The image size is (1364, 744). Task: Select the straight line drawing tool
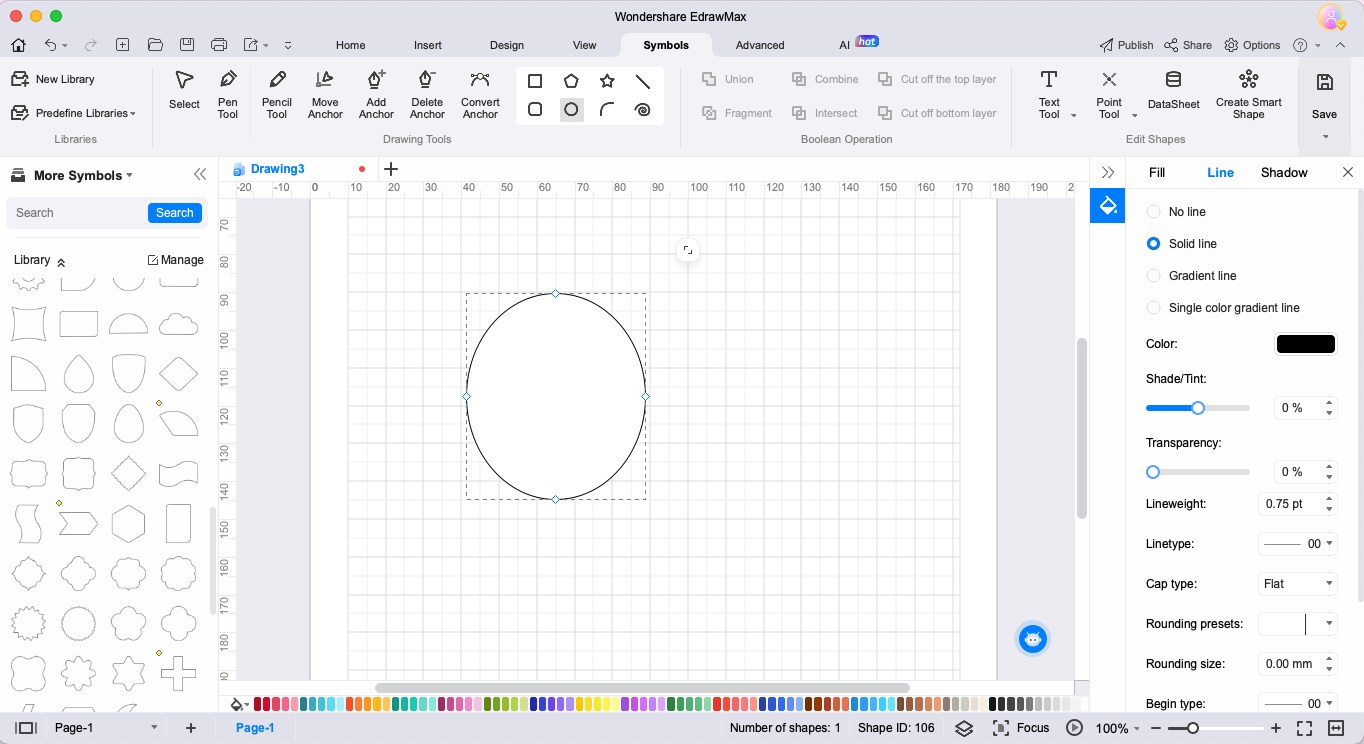(x=643, y=81)
